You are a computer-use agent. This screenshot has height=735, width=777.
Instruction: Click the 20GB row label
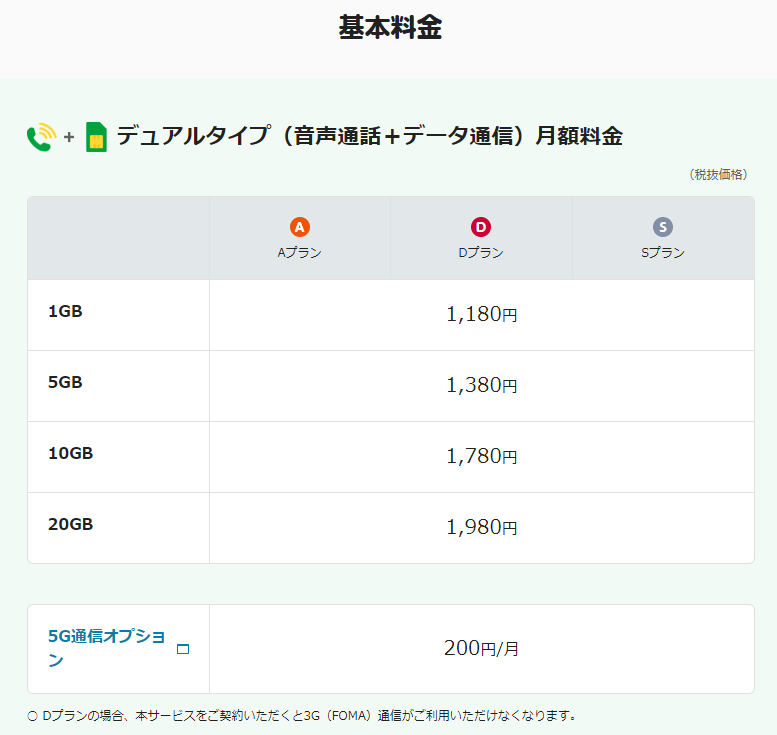pos(70,524)
